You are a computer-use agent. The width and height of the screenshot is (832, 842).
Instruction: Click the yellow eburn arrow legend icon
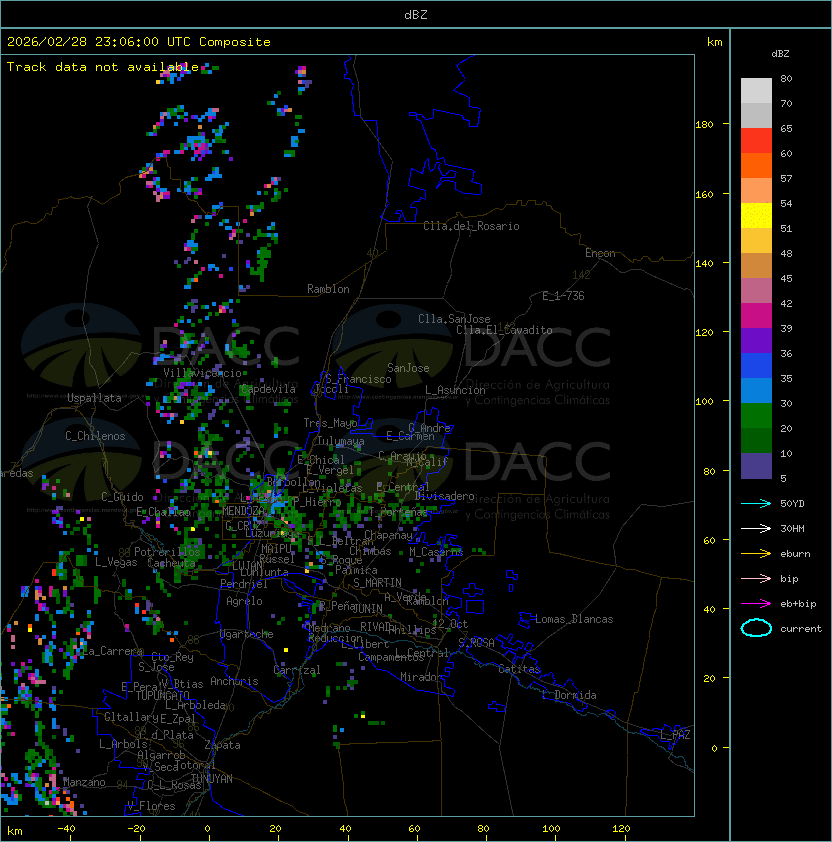(756, 554)
